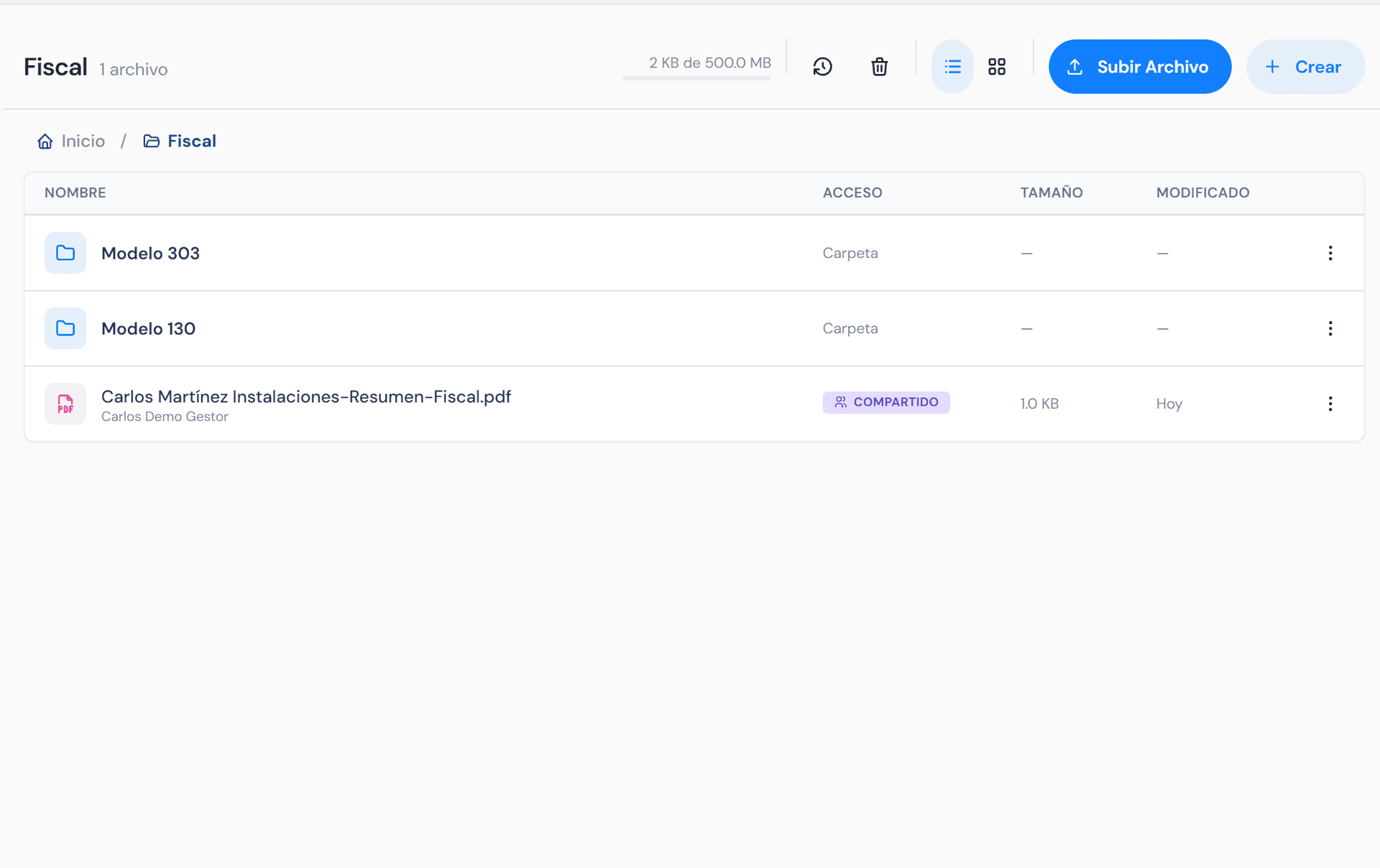
Task: Switch to list view
Action: (952, 67)
